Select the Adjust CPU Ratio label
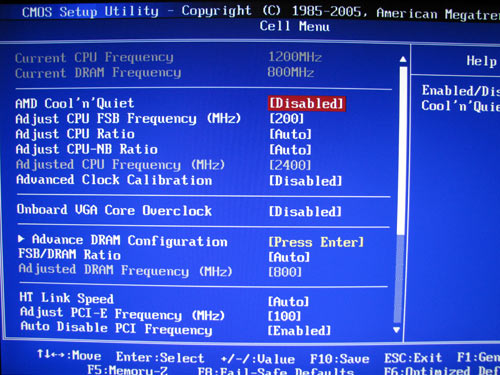 [x=75, y=134]
